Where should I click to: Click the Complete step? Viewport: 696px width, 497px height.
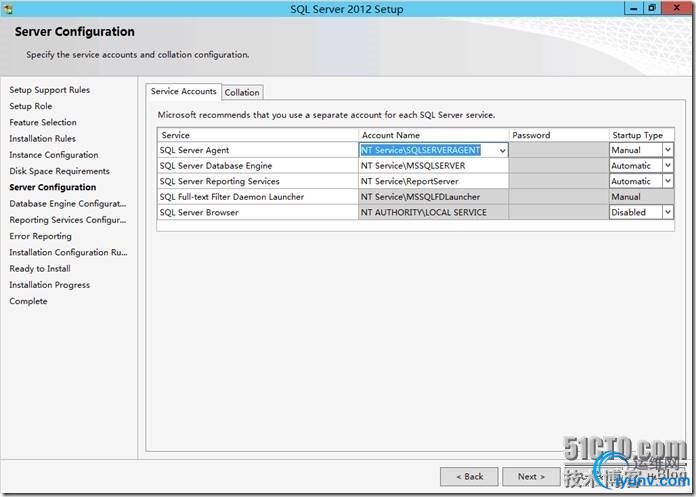pos(28,301)
